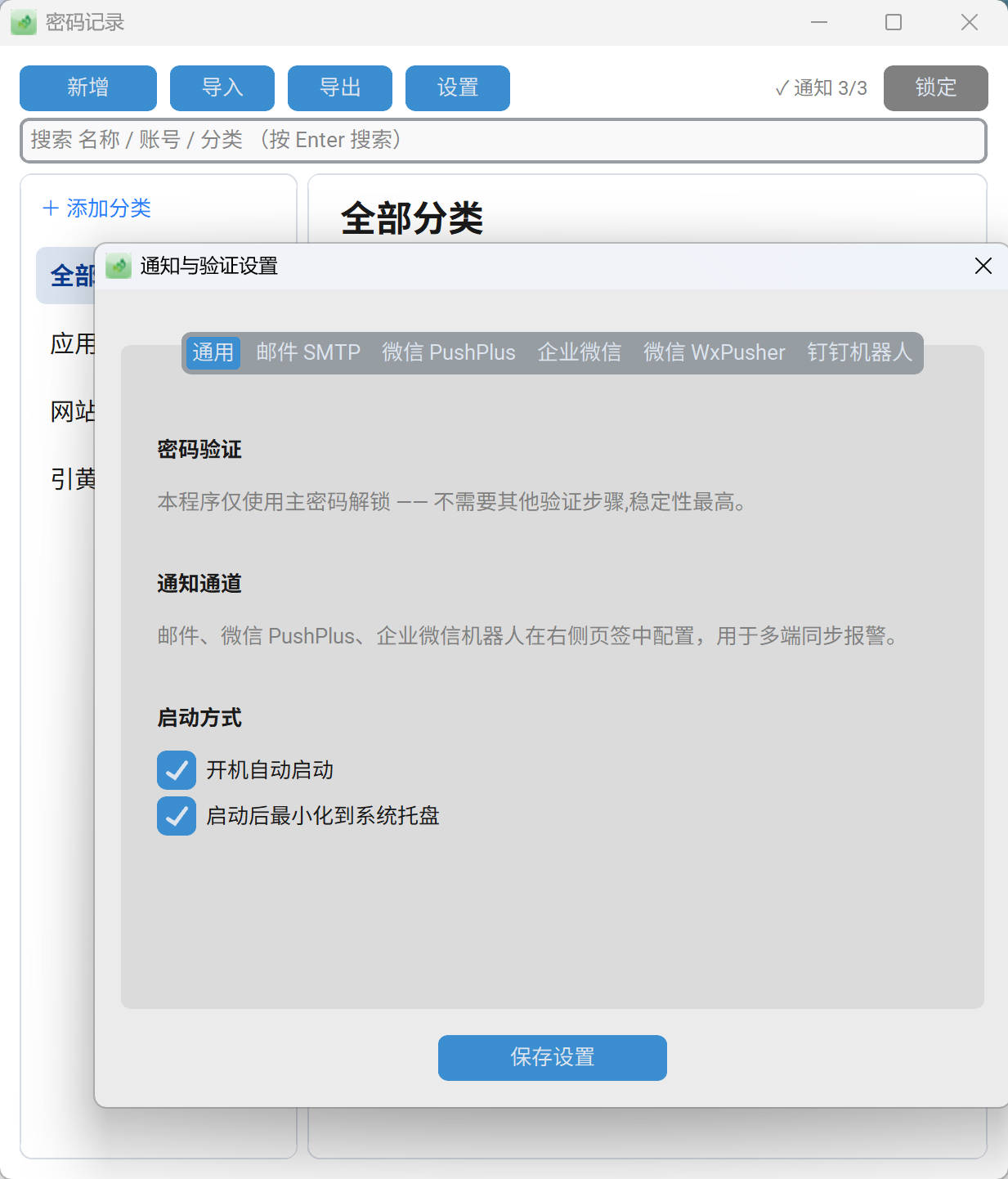Toggle the 启动后最小化到系统托盘 checkbox

[x=177, y=816]
